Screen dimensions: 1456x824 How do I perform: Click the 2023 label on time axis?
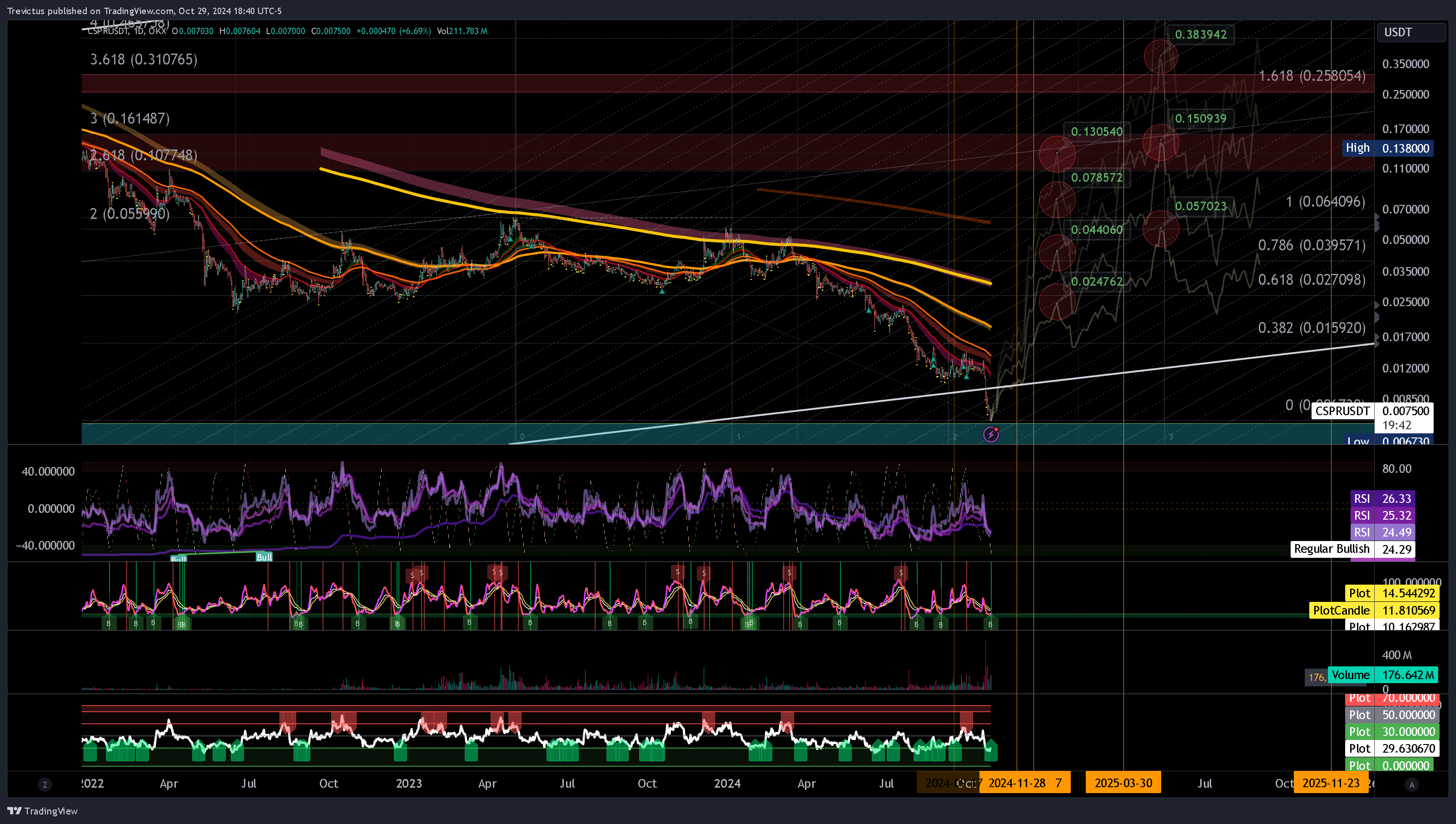tap(408, 783)
